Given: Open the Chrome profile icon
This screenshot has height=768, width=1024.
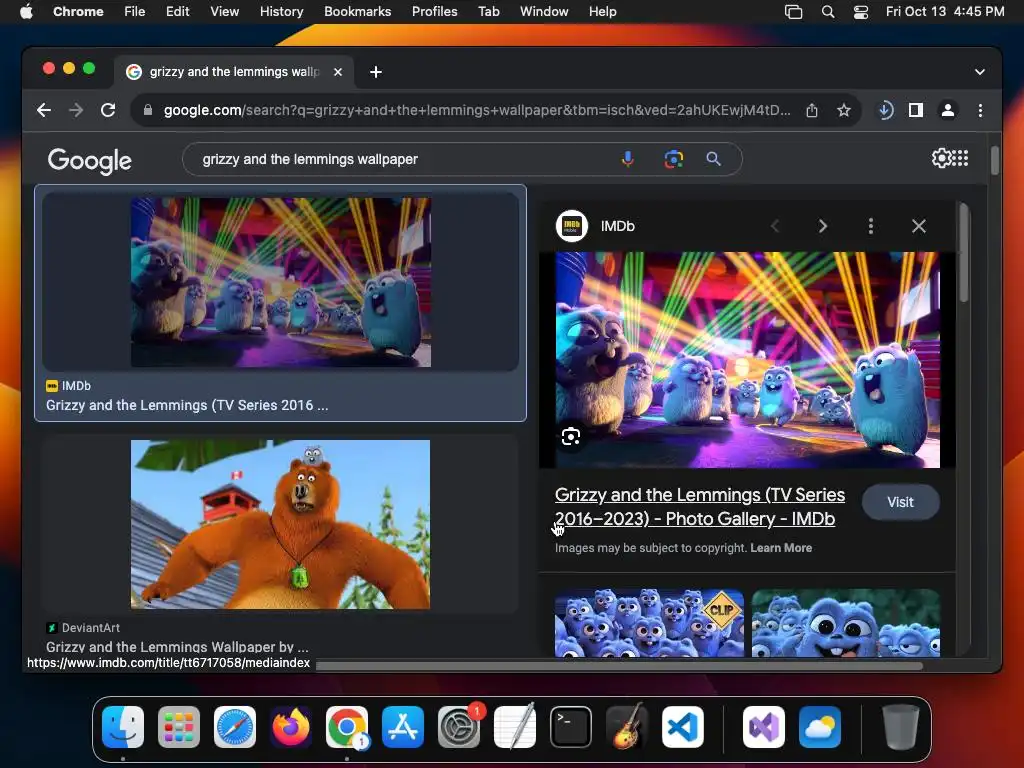Looking at the screenshot, I should [948, 110].
